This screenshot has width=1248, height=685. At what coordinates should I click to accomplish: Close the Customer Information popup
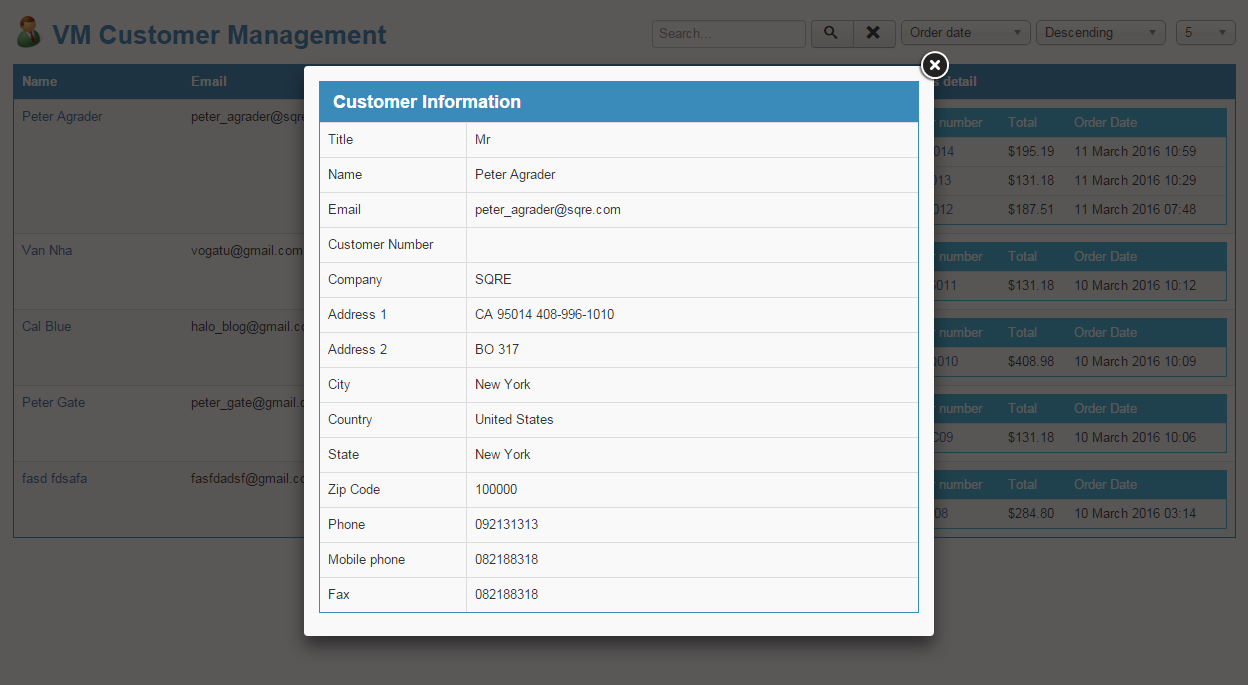[x=934, y=65]
